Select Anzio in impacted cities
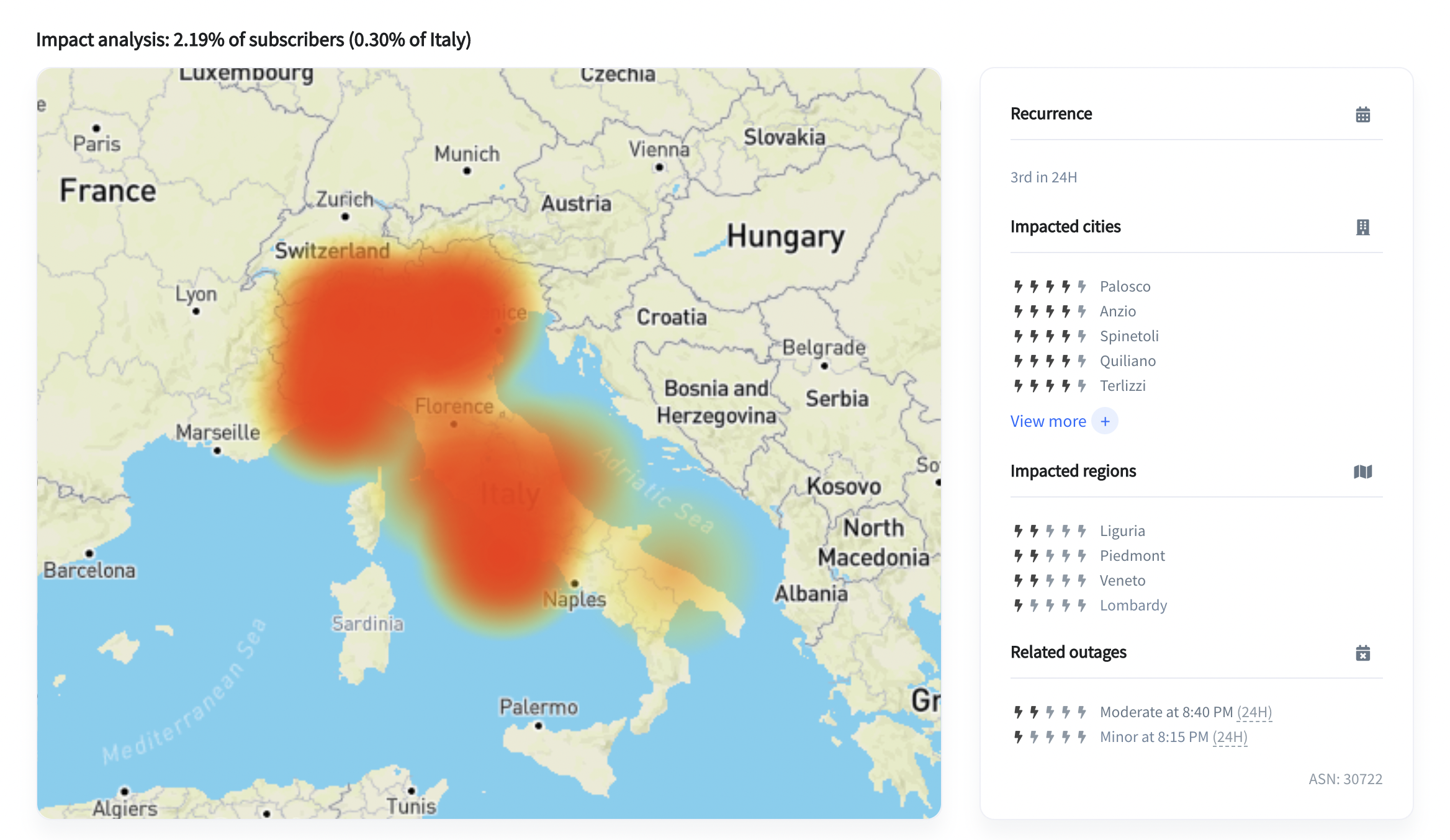The width and height of the screenshot is (1450, 840). point(1117,311)
